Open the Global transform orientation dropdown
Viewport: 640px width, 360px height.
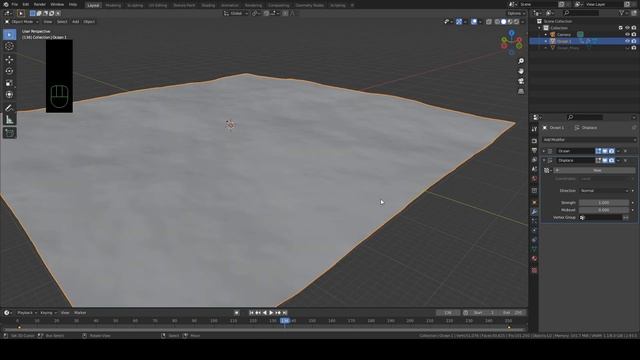[236, 13]
